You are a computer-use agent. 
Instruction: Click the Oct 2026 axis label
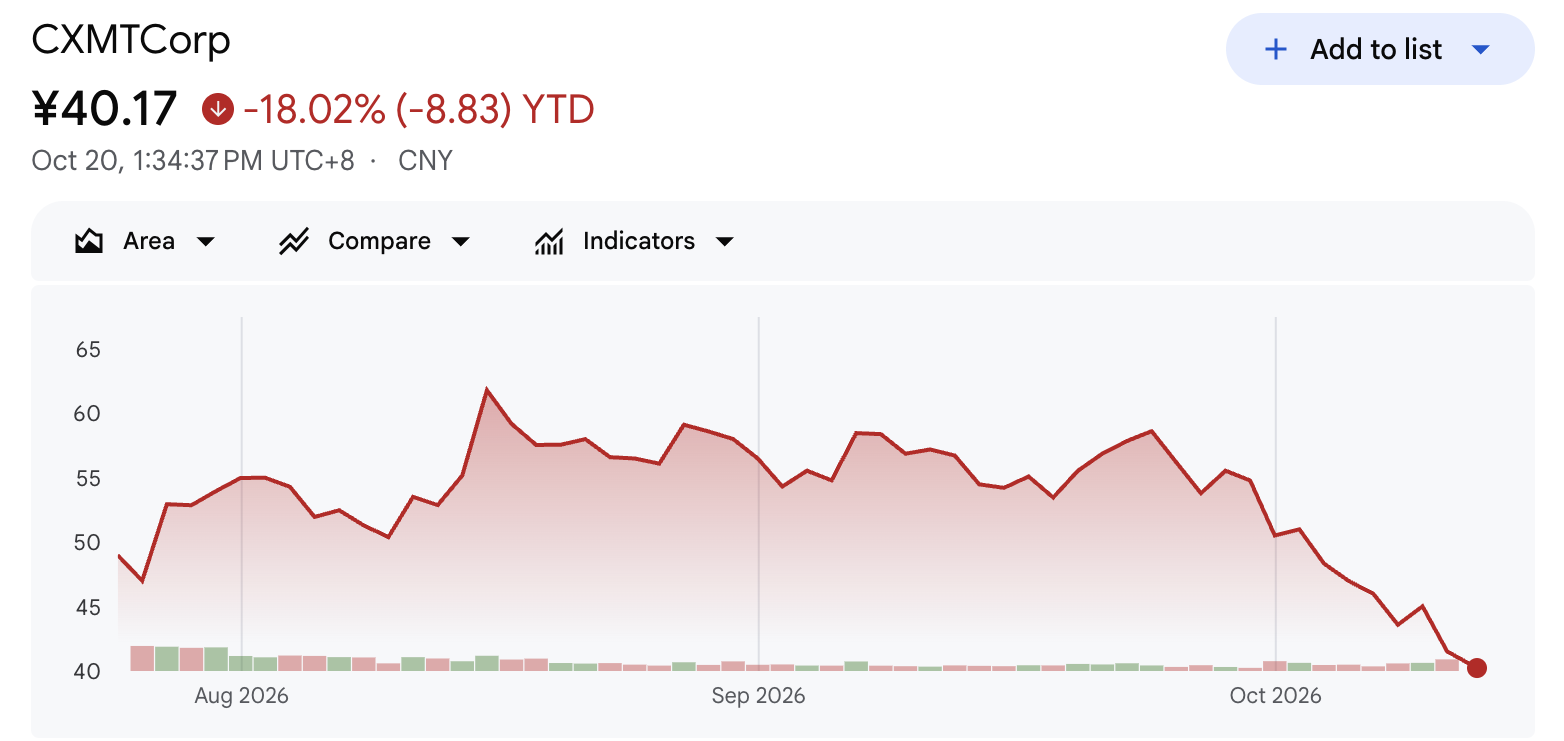point(1275,695)
